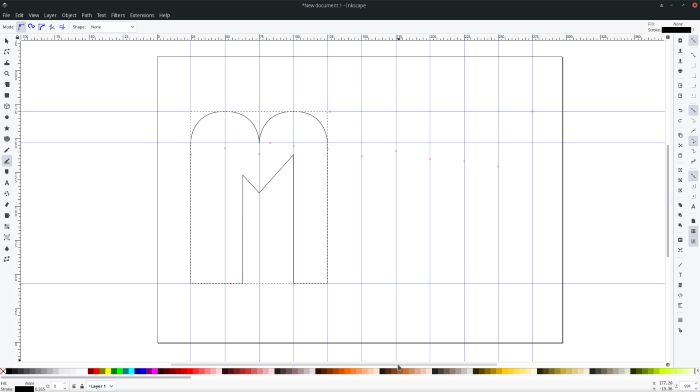This screenshot has height=392, width=700.
Task: Toggle snap to grids
Action: 693,231
